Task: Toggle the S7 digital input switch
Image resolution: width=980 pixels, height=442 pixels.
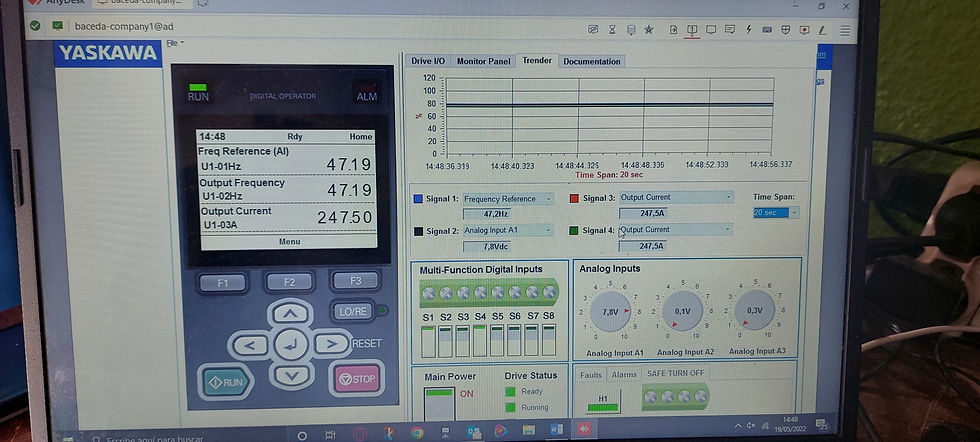Action: (531, 339)
